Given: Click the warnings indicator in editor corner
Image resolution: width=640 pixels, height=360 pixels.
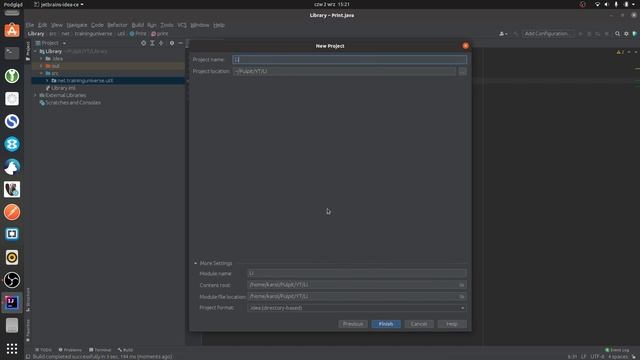Looking at the screenshot, I should (x=620, y=52).
